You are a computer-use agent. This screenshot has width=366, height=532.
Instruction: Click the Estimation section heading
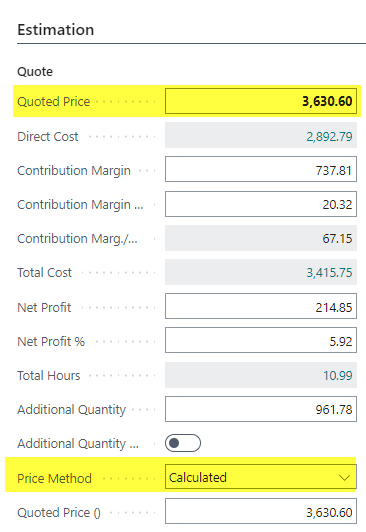(56, 30)
